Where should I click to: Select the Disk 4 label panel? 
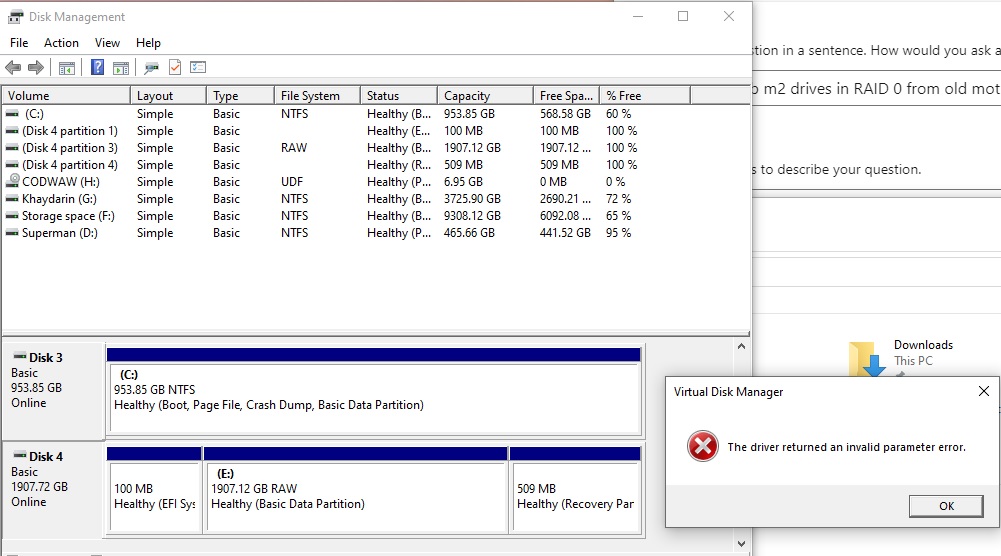pyautogui.click(x=54, y=489)
